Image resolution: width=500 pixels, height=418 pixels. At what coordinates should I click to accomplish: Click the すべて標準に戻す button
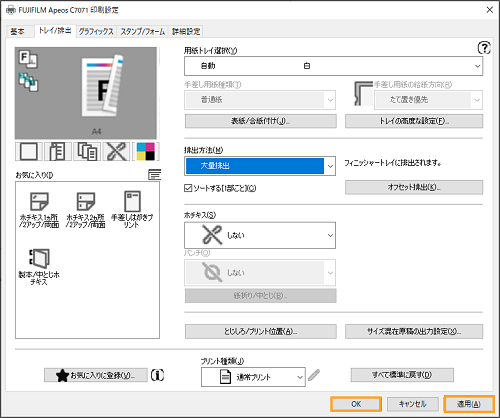click(402, 375)
